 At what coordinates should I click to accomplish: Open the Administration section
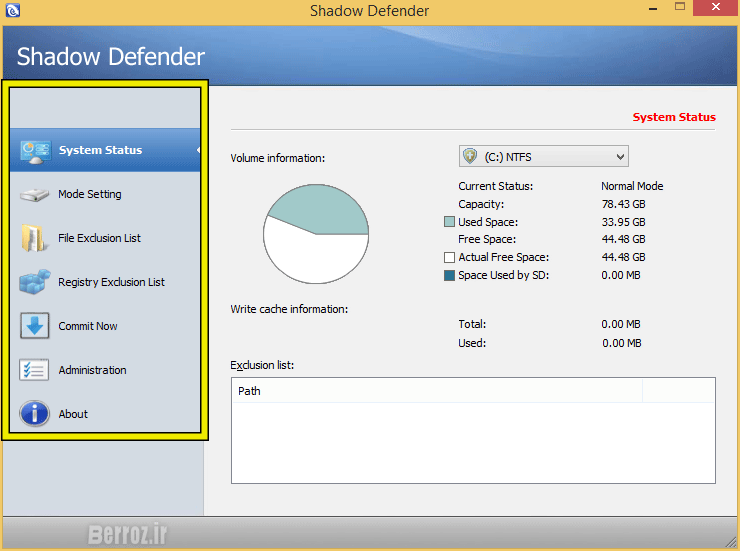(92, 370)
